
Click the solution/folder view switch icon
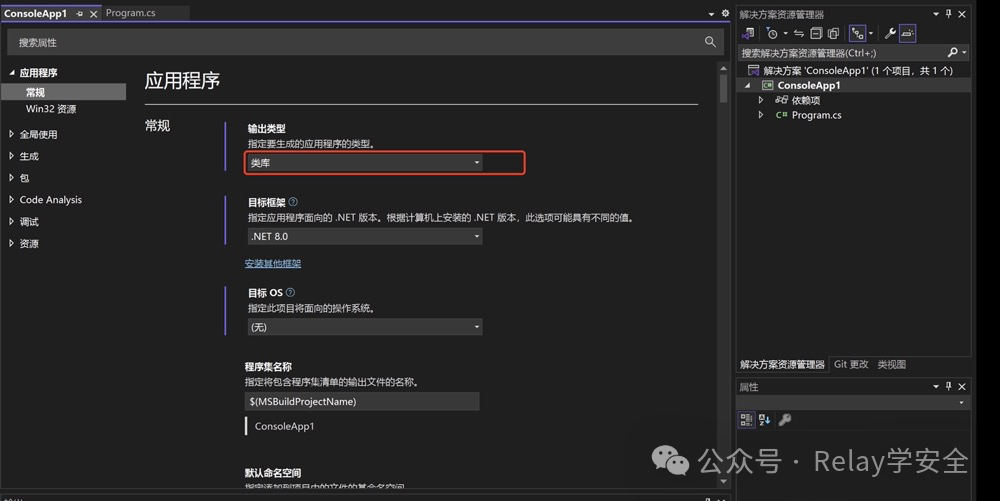[x=749, y=33]
